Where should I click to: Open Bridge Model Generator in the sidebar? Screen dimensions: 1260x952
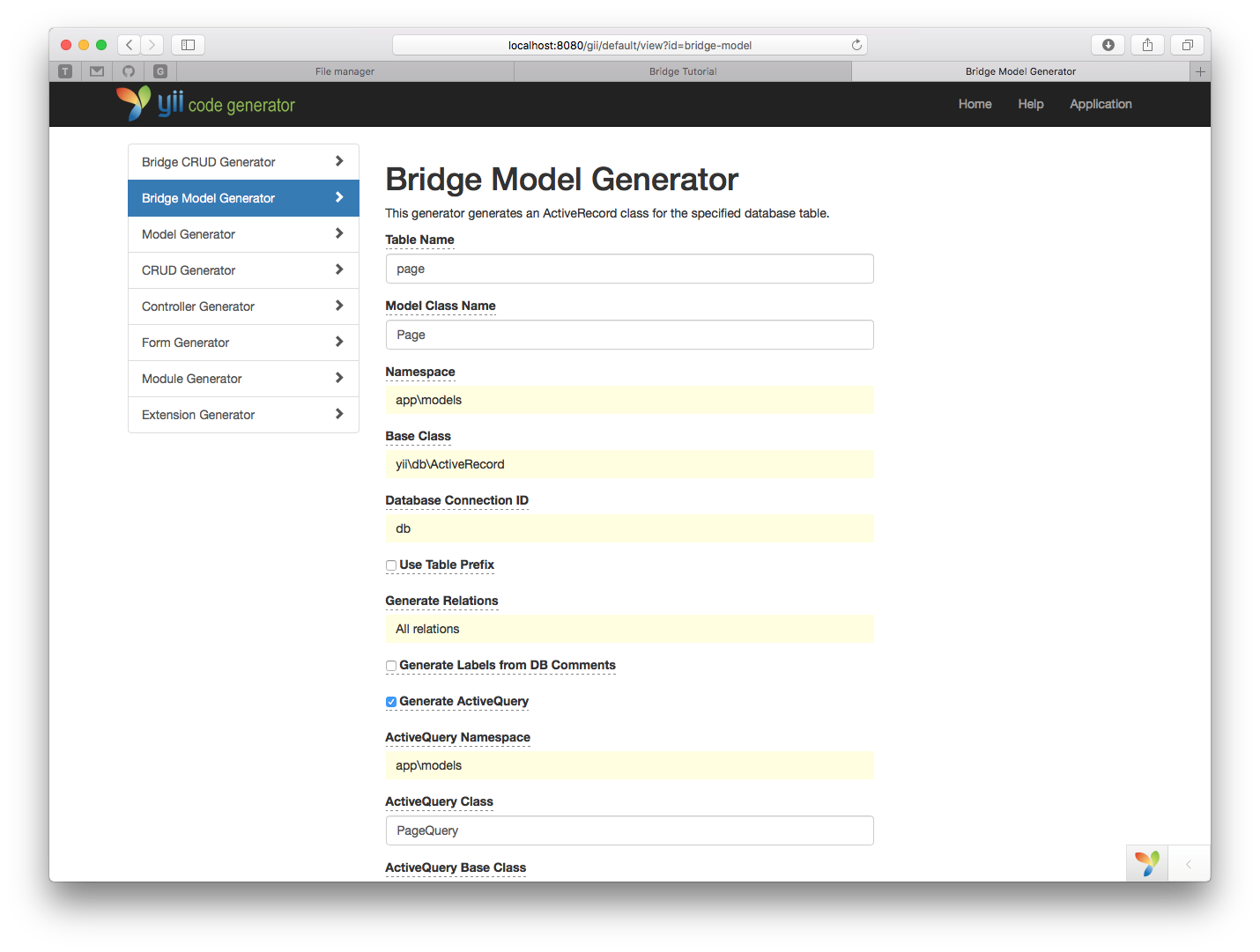tap(243, 198)
